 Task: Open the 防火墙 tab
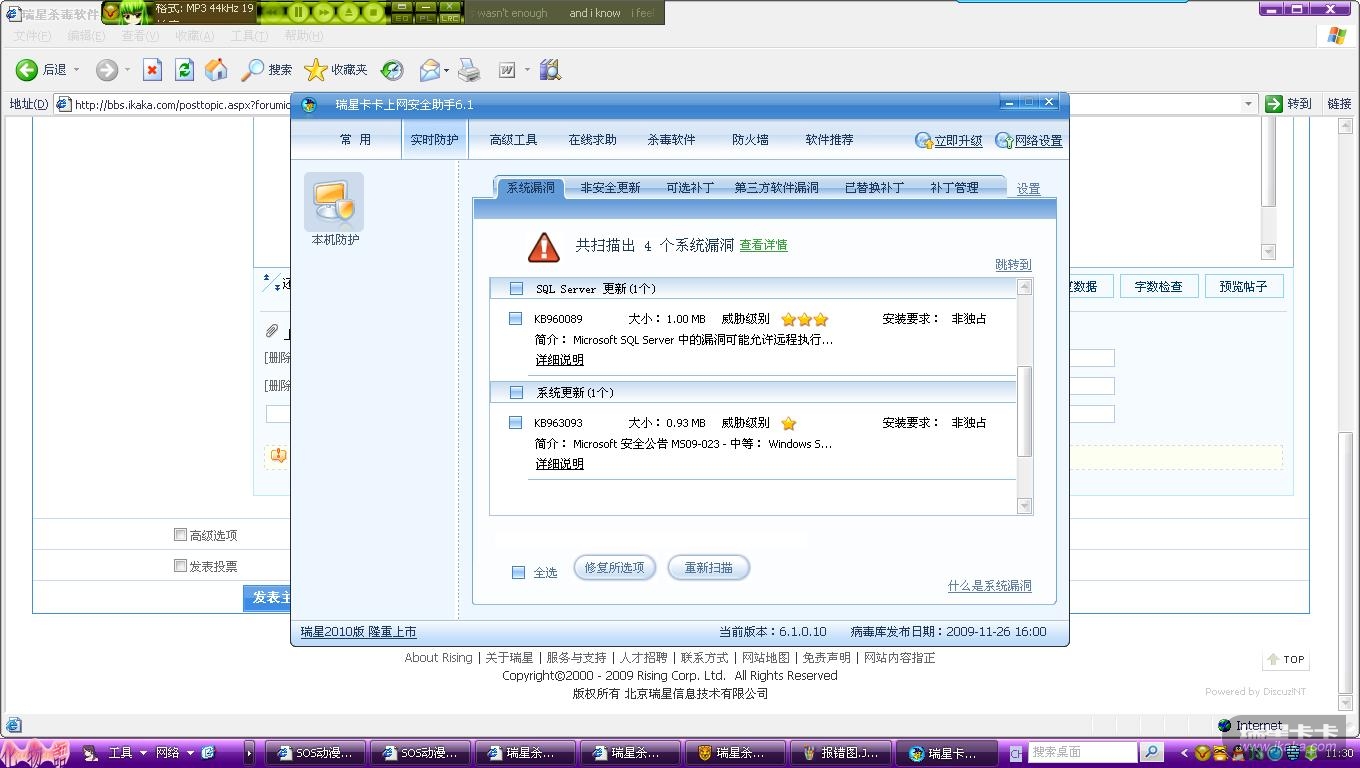click(750, 140)
